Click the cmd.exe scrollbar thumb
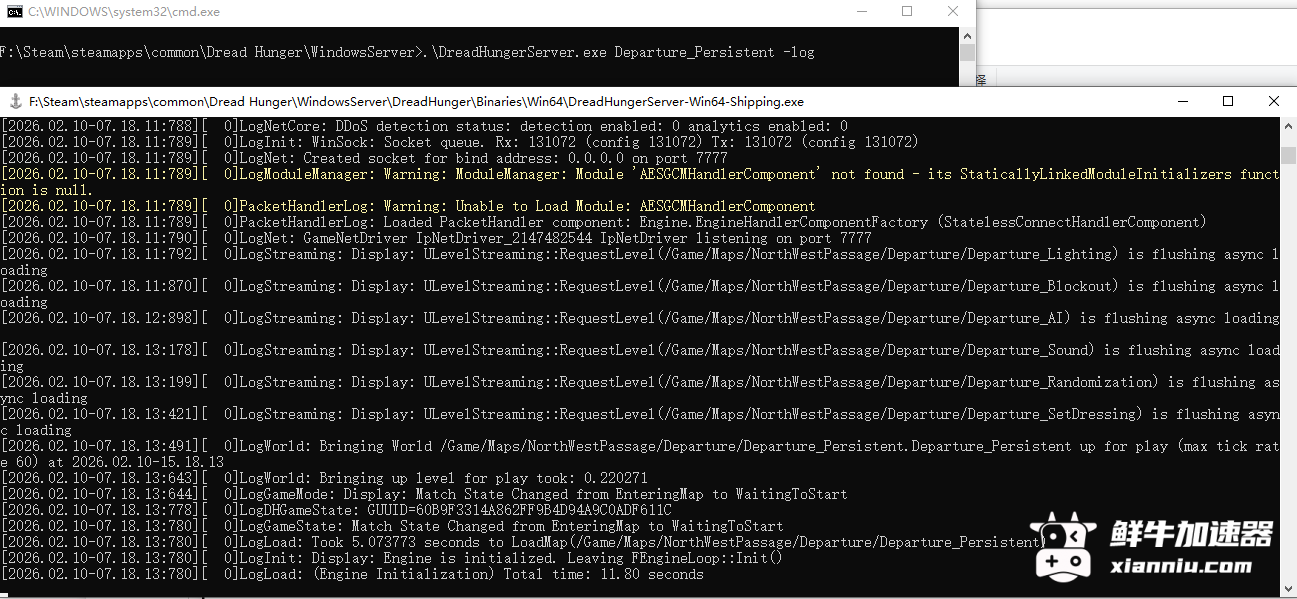 967,53
